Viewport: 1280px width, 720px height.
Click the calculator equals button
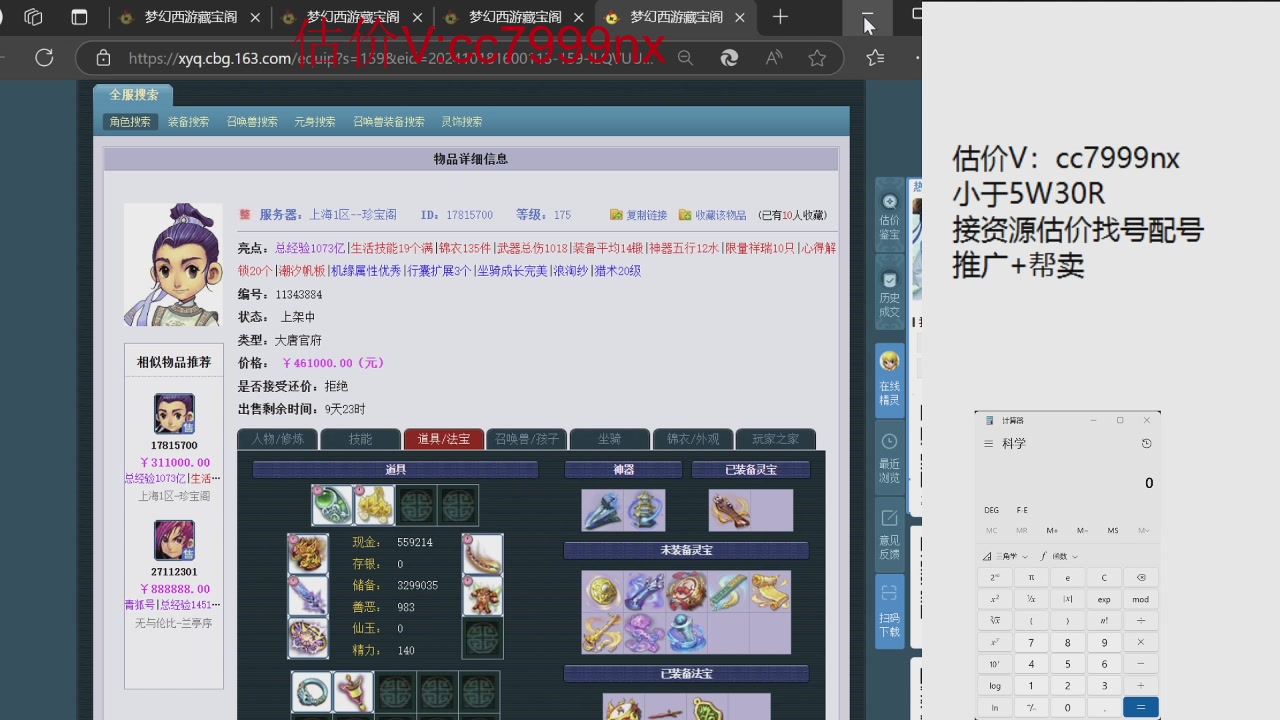(1141, 707)
